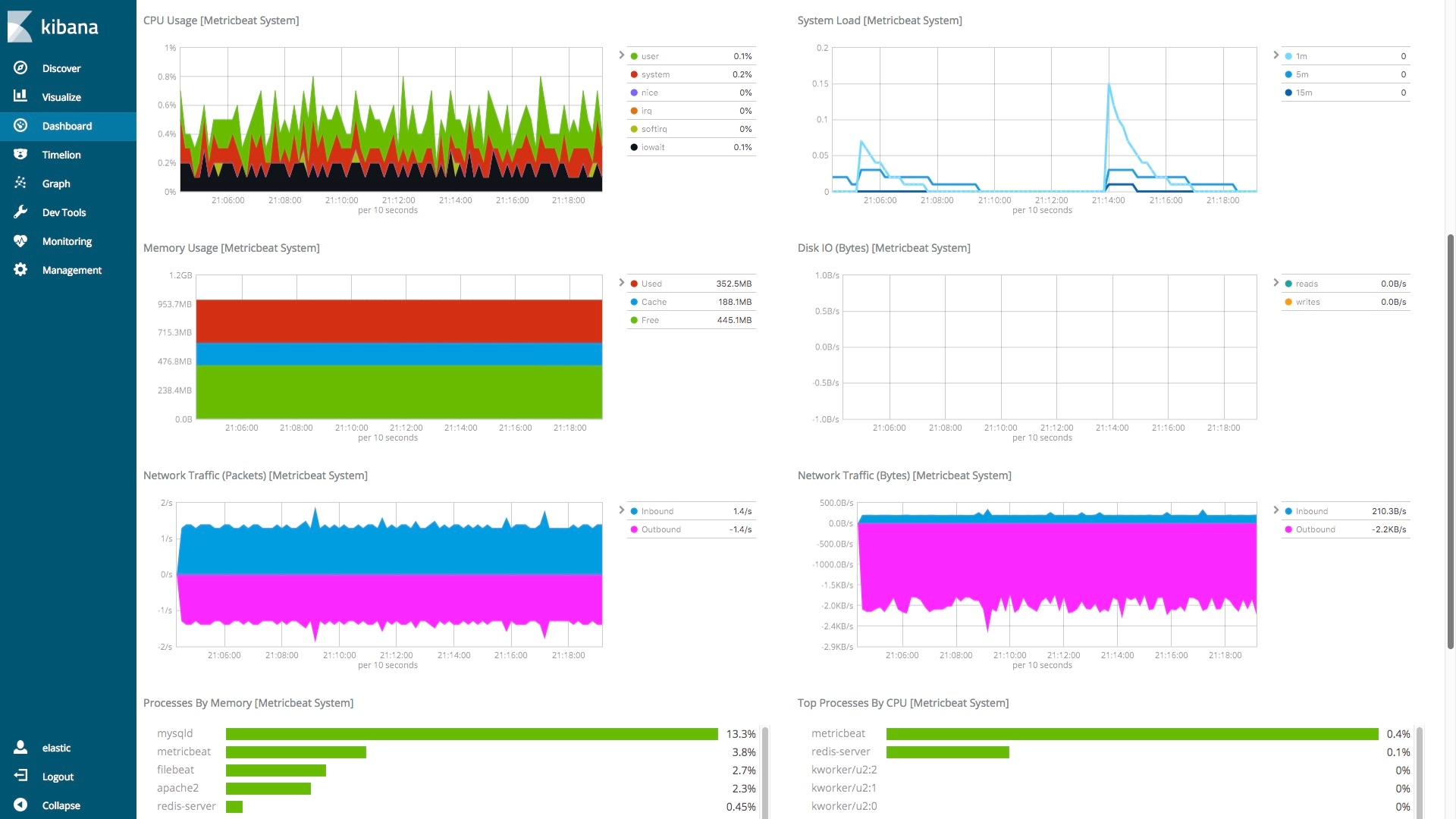Click the Monitoring heartbeat icon
Screen dimensions: 1456x819
20,240
